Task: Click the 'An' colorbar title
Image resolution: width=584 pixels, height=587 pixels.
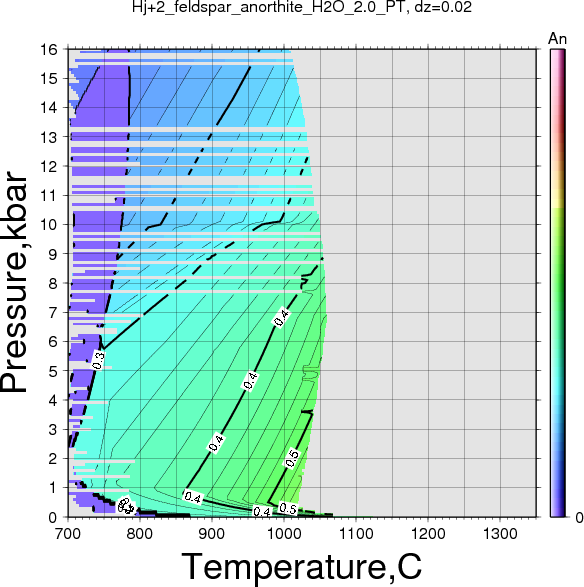Action: click(557, 39)
